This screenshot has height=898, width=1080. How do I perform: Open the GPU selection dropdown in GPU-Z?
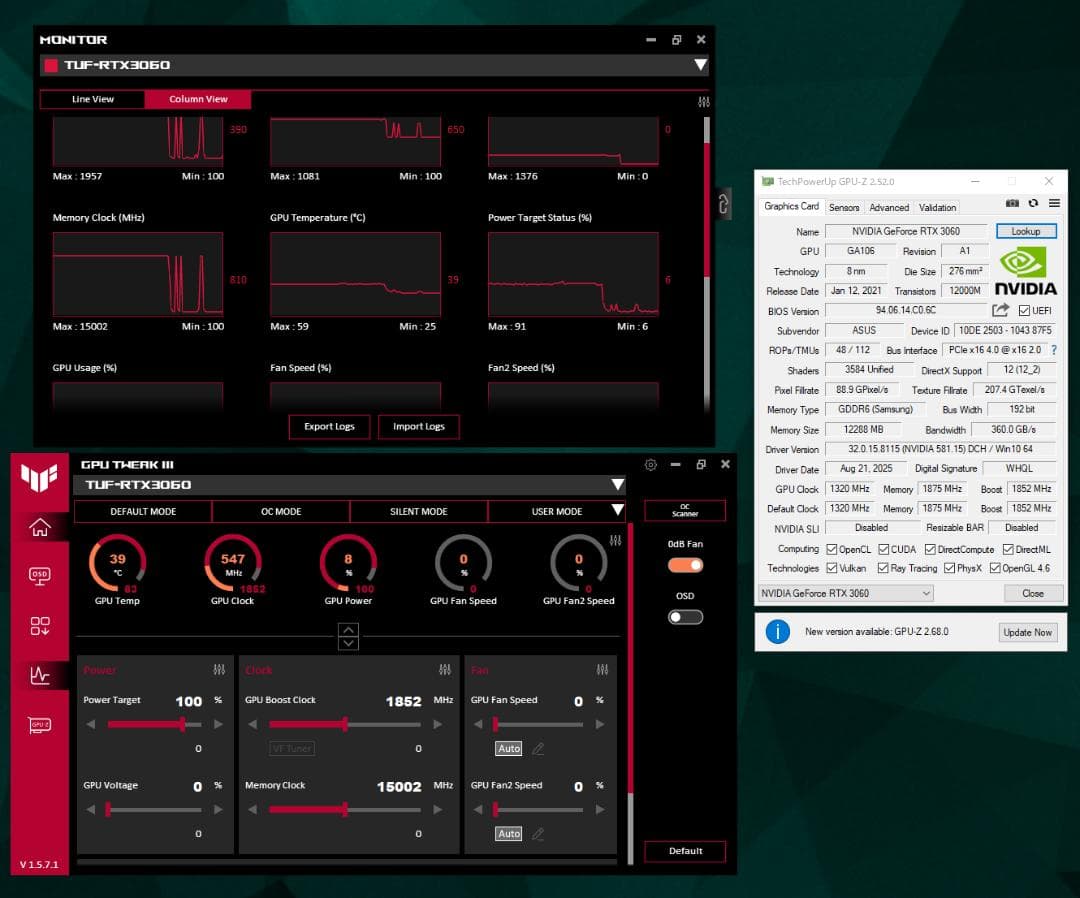point(926,593)
